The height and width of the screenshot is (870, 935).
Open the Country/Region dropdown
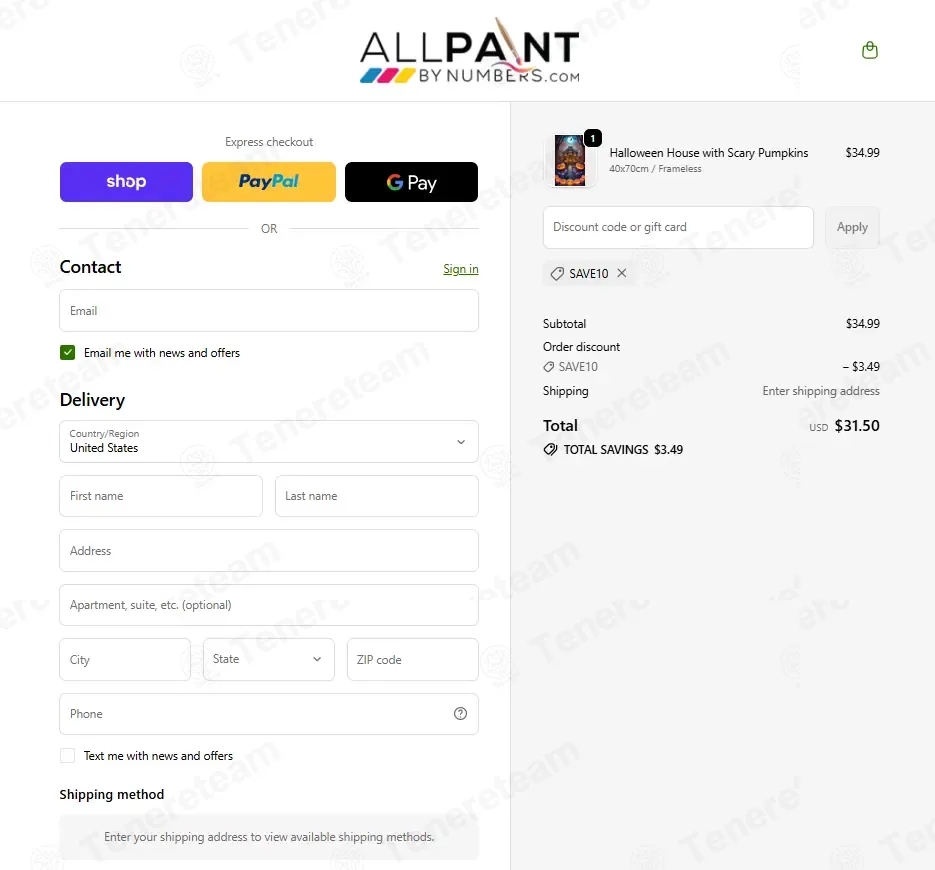point(268,441)
